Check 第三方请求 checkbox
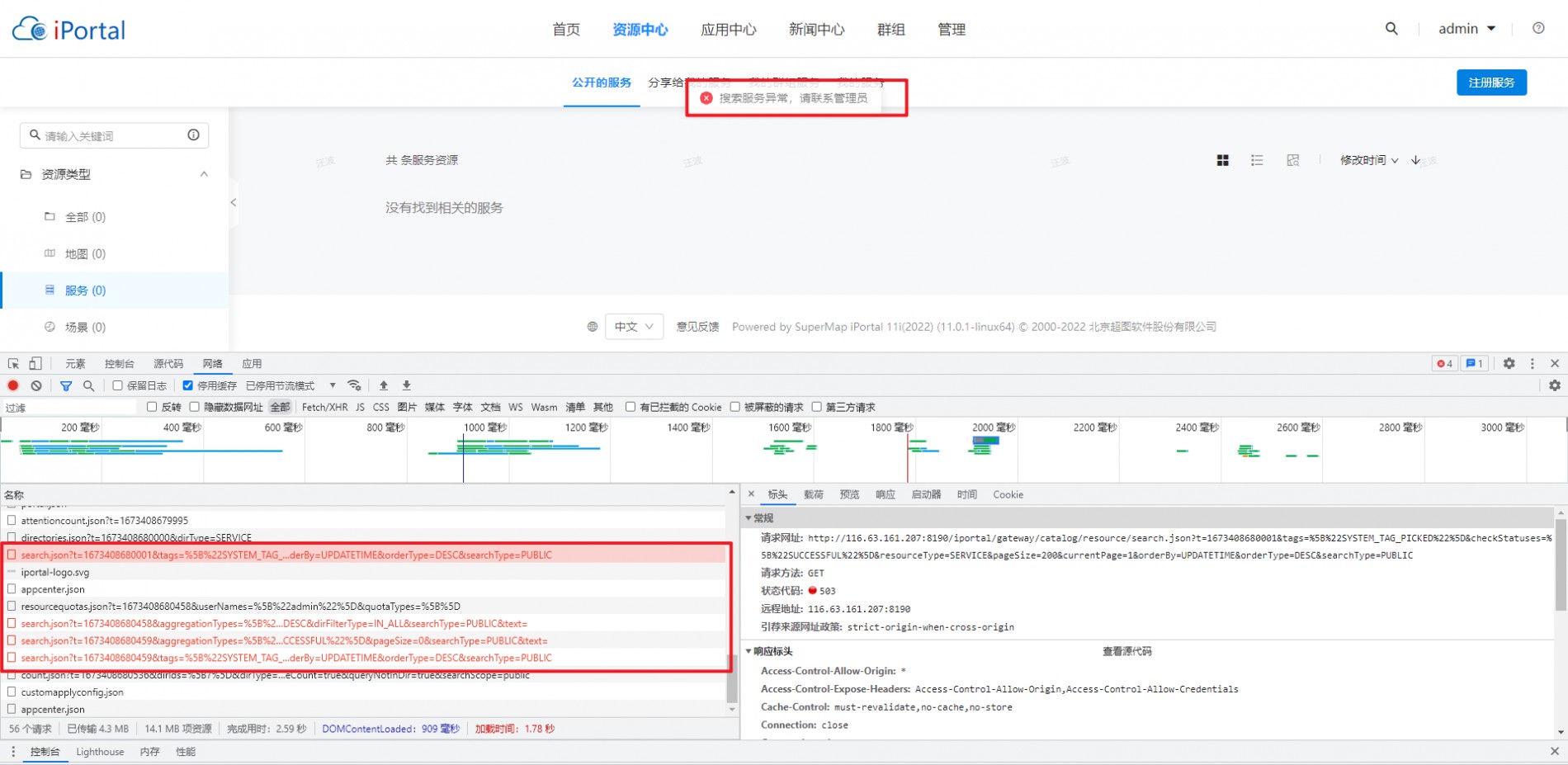Viewport: 1568px width, 765px height. [817, 407]
